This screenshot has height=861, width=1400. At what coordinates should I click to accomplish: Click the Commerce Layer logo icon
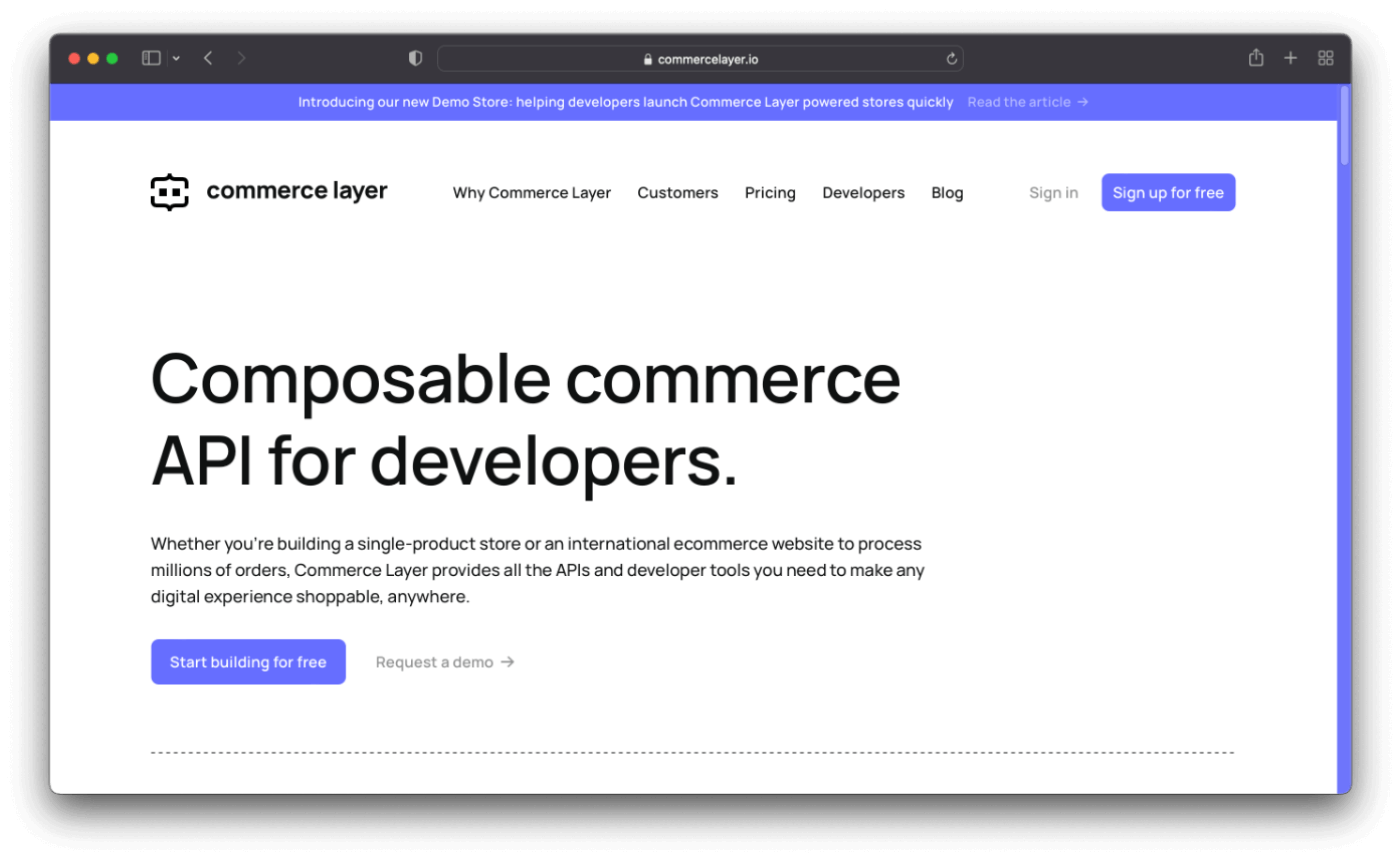coord(169,192)
